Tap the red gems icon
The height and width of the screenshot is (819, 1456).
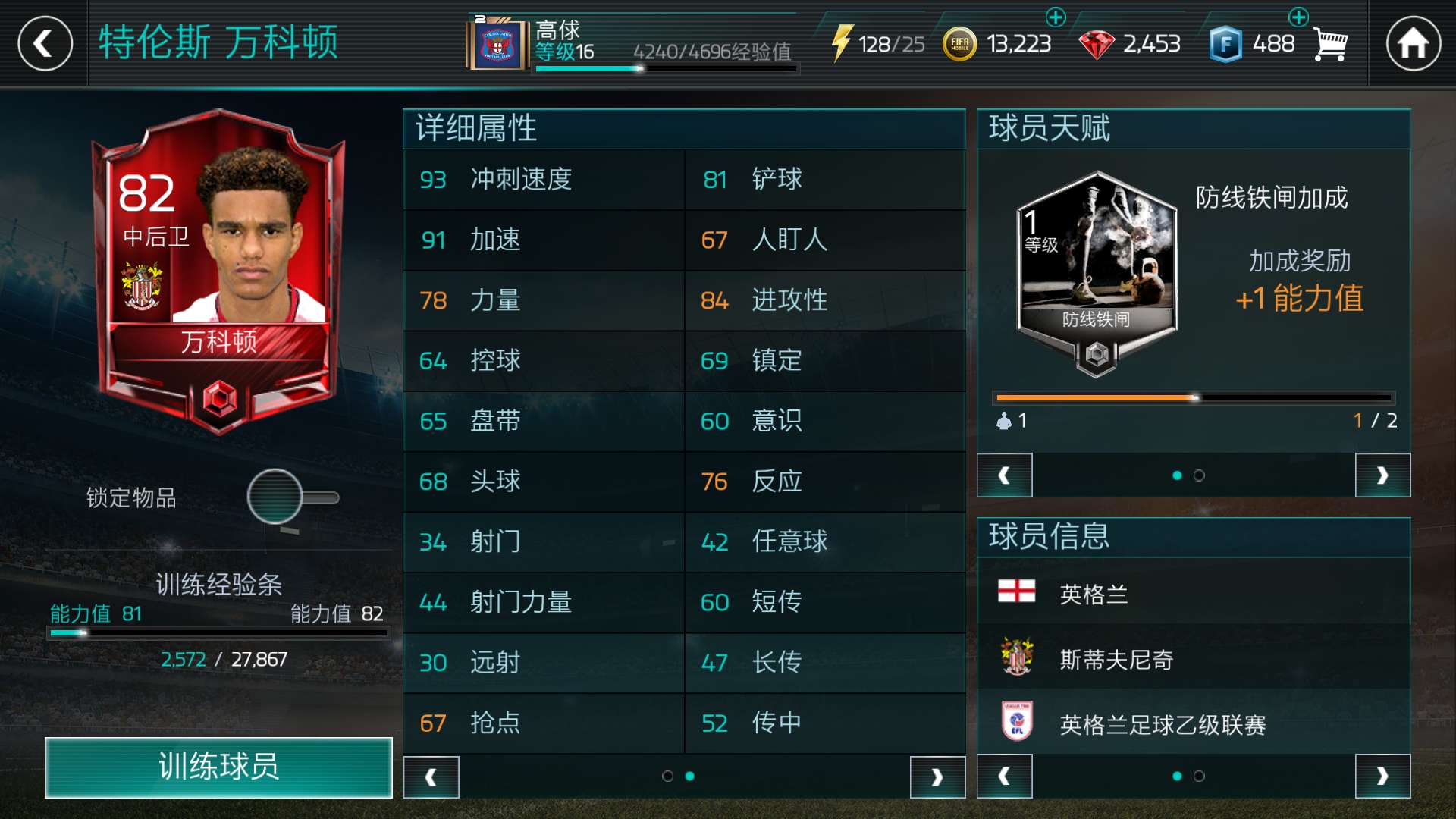[1096, 45]
